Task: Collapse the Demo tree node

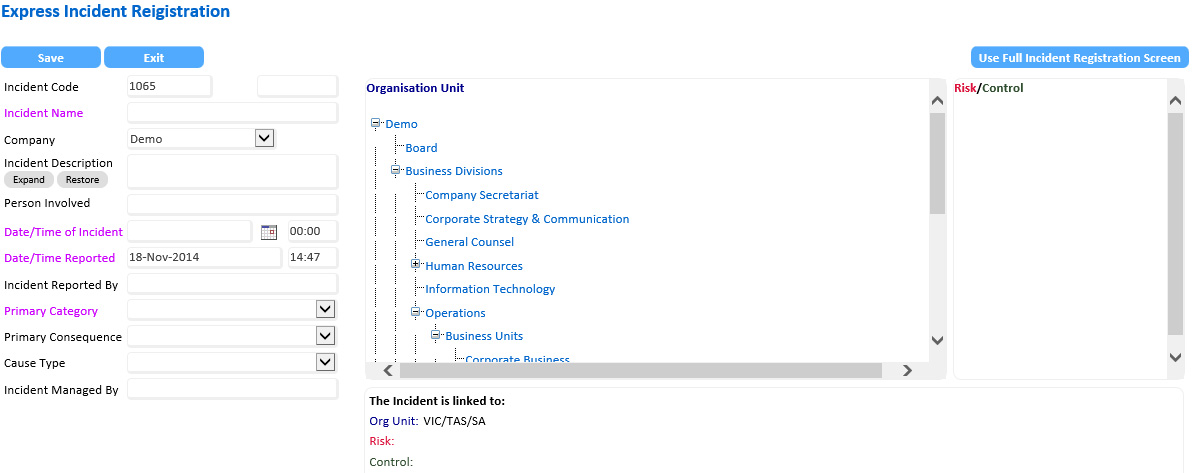Action: tap(377, 124)
